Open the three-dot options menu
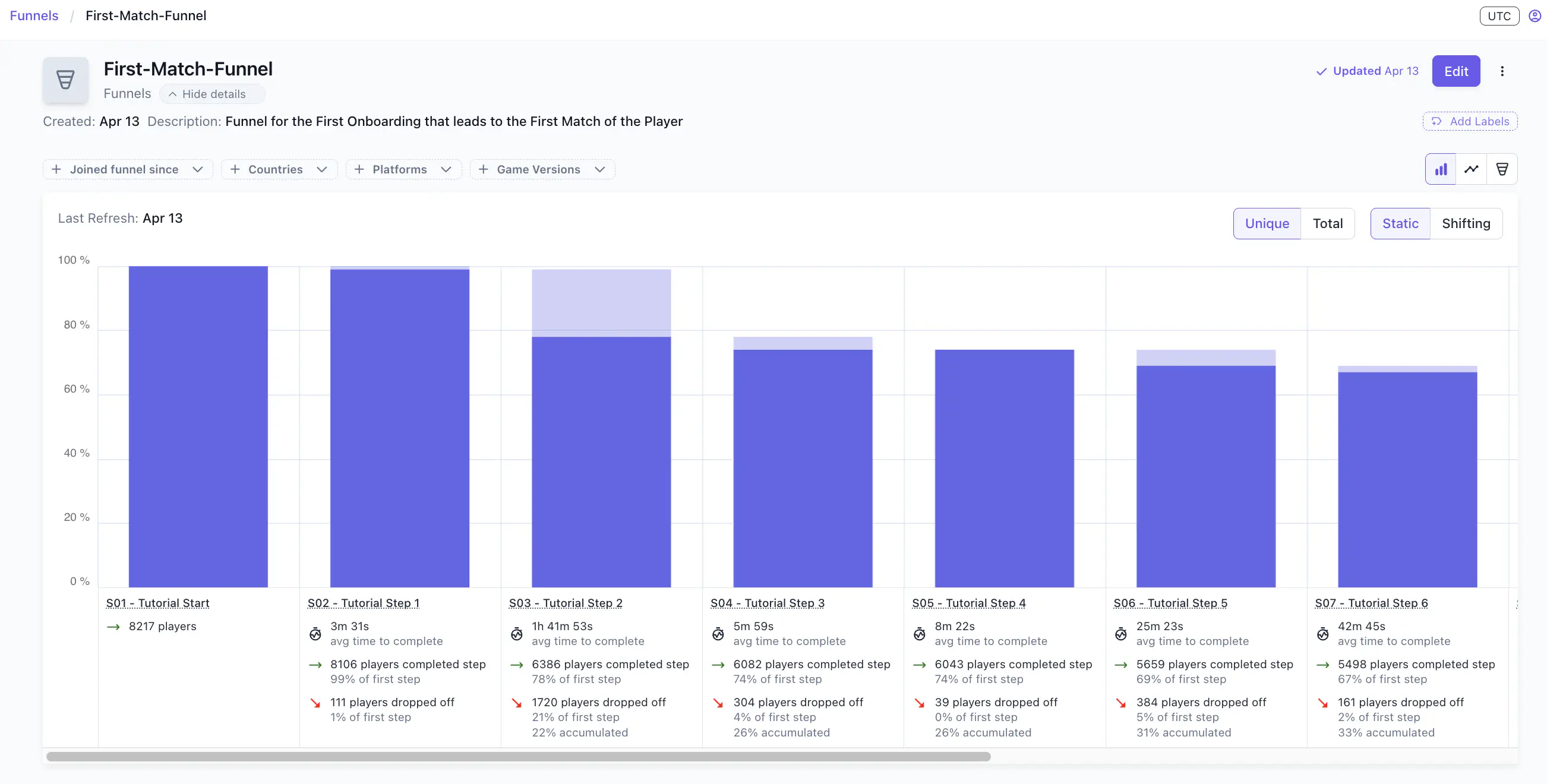Screen dimensions: 1547x784 (1501, 71)
